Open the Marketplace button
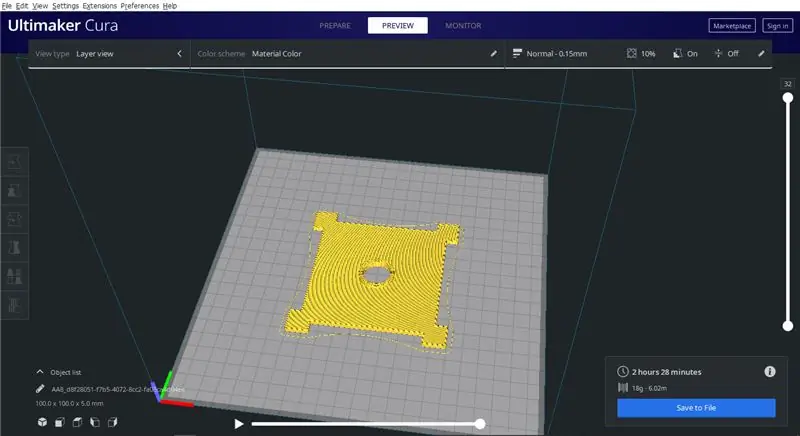800x436 pixels. point(732,25)
